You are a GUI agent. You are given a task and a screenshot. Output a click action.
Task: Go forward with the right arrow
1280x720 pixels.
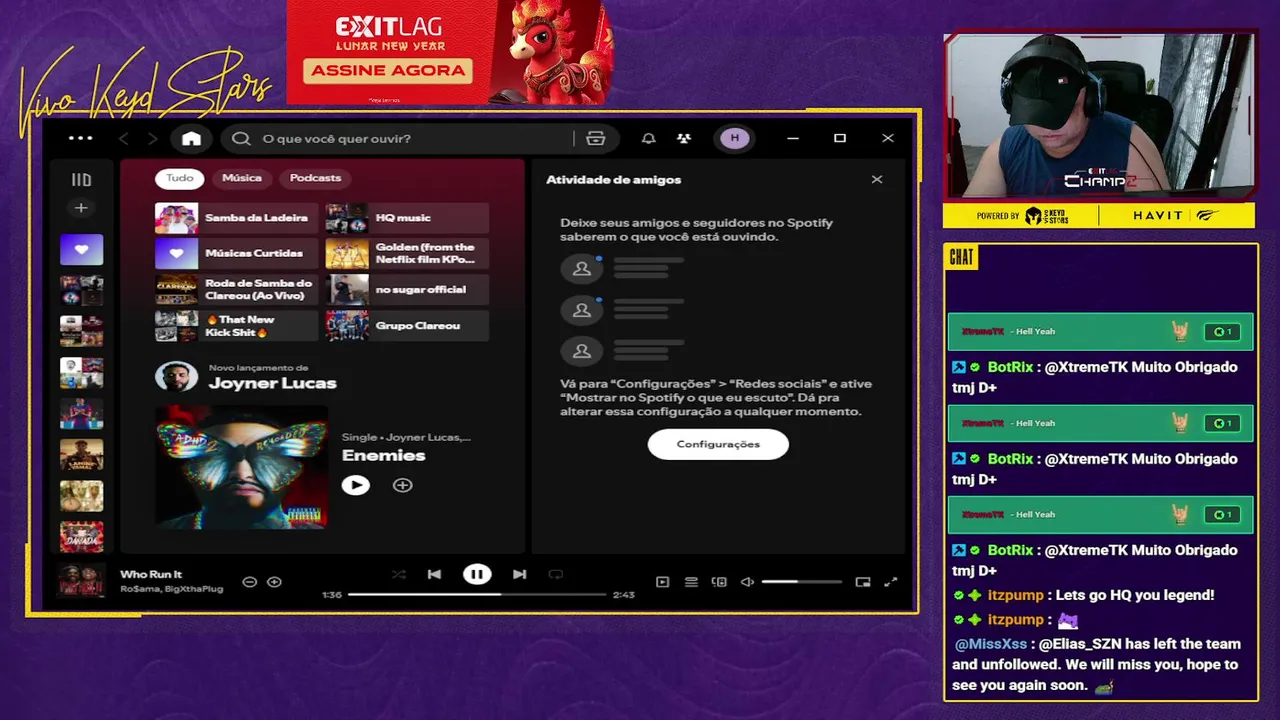(x=153, y=138)
